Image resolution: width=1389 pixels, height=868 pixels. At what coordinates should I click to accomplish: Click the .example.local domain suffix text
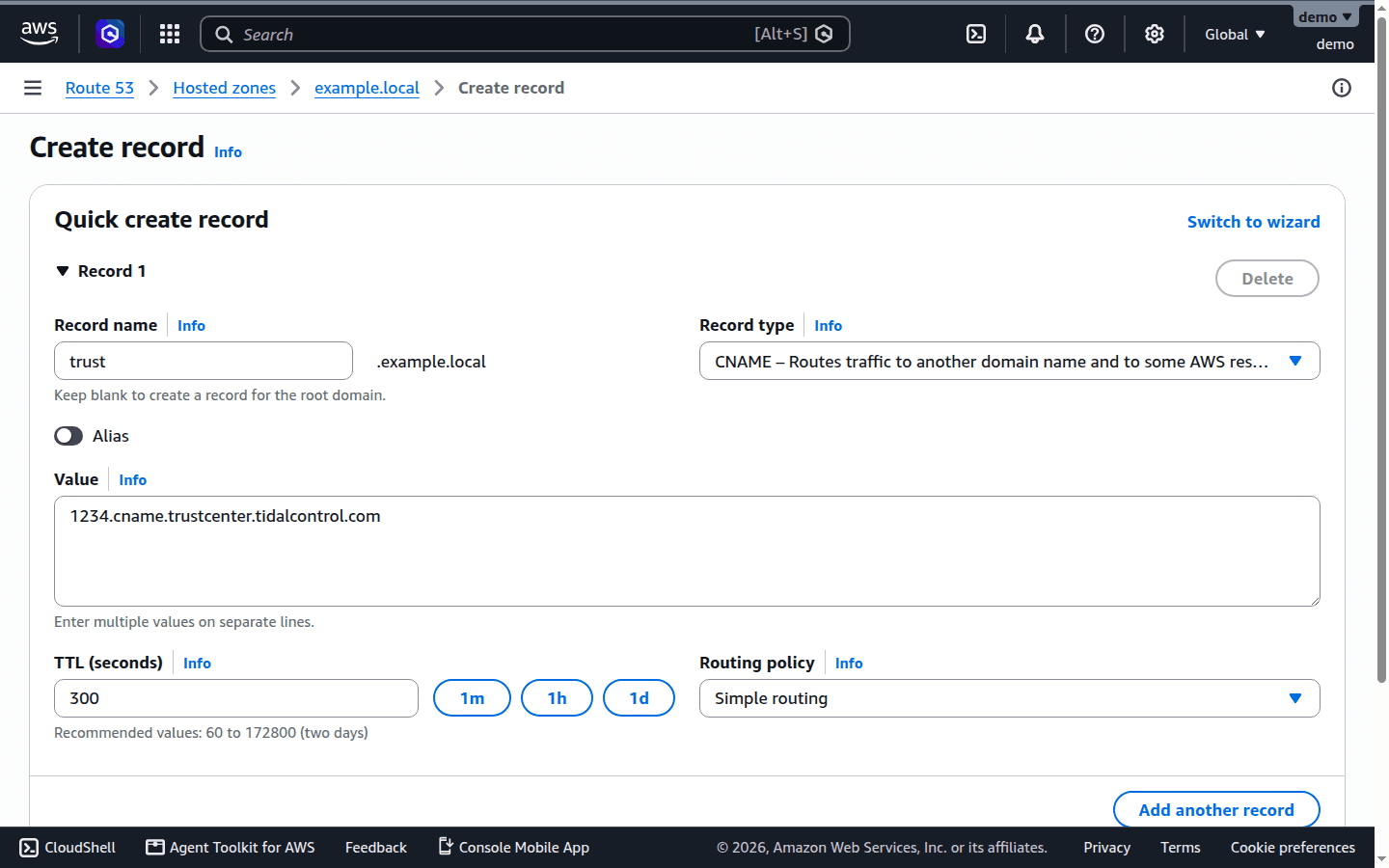[x=431, y=362]
